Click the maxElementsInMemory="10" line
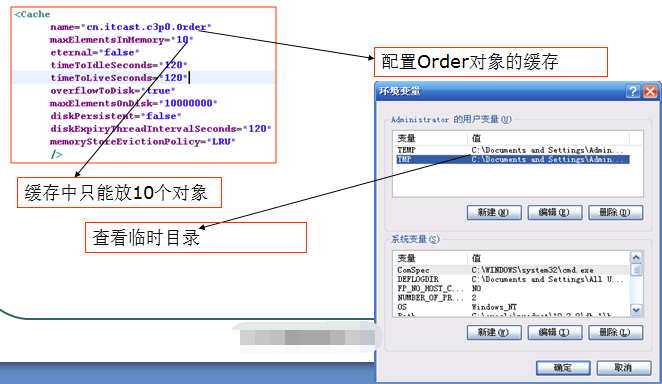The width and height of the screenshot is (662, 384). pos(121,40)
